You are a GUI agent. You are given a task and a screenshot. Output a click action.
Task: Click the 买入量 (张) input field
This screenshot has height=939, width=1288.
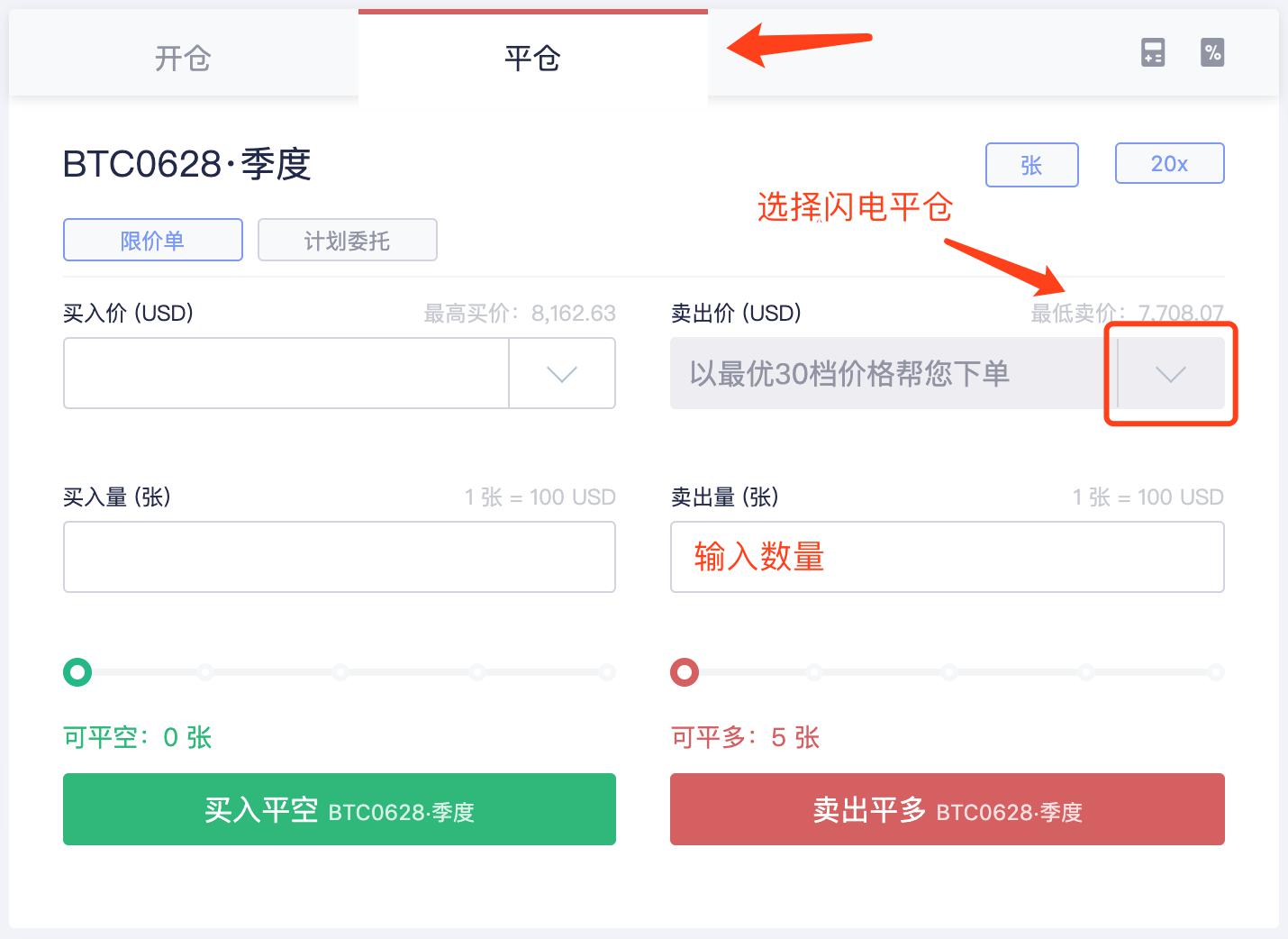(x=340, y=557)
